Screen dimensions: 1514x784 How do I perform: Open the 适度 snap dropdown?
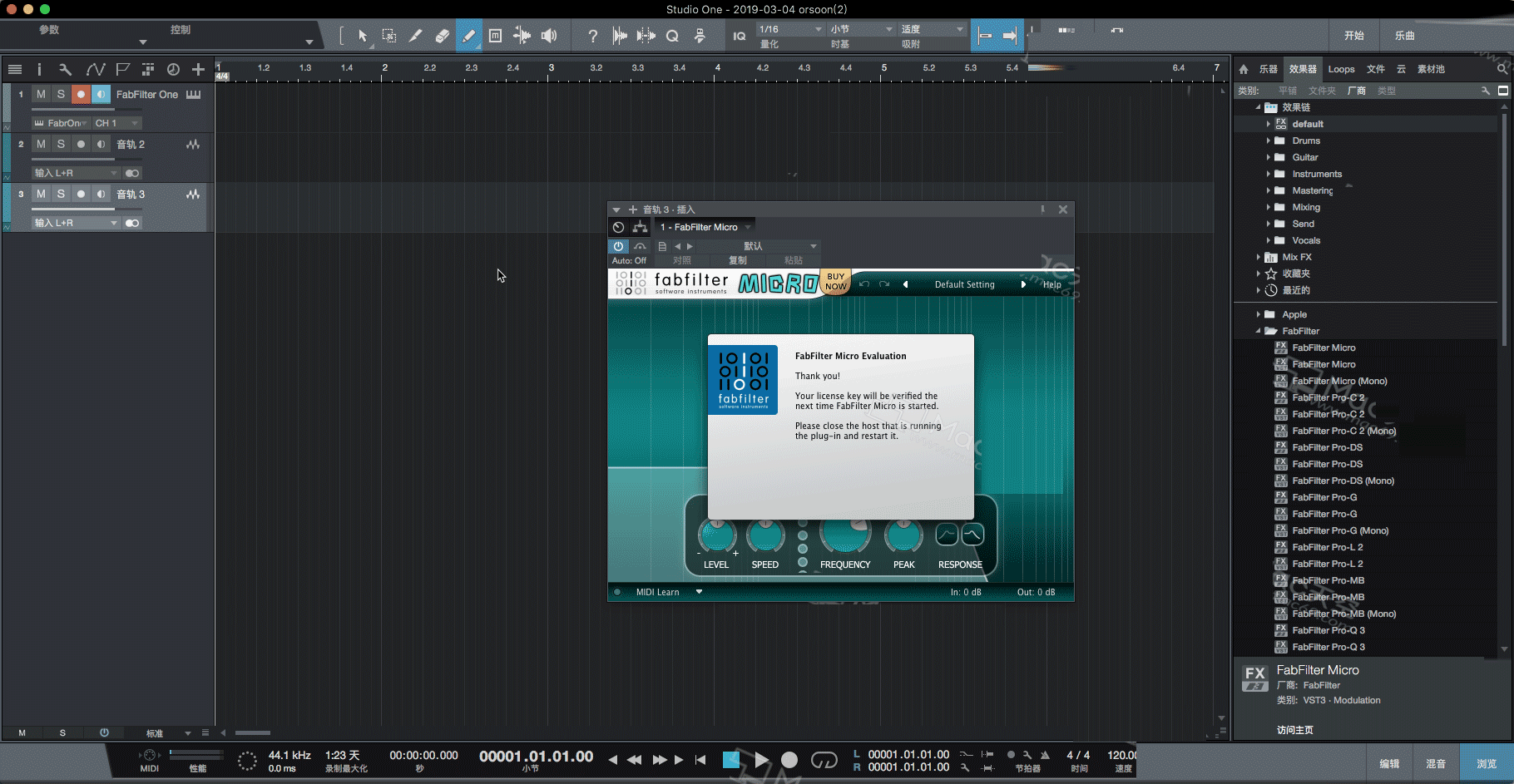pyautogui.click(x=932, y=29)
